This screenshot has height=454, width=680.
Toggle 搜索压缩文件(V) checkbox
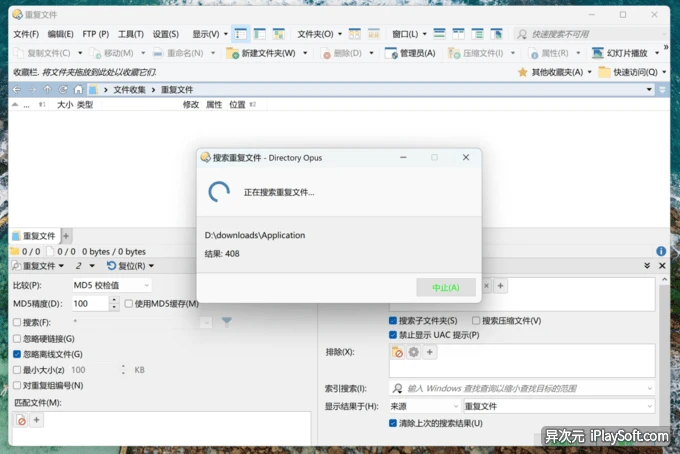pyautogui.click(x=476, y=321)
